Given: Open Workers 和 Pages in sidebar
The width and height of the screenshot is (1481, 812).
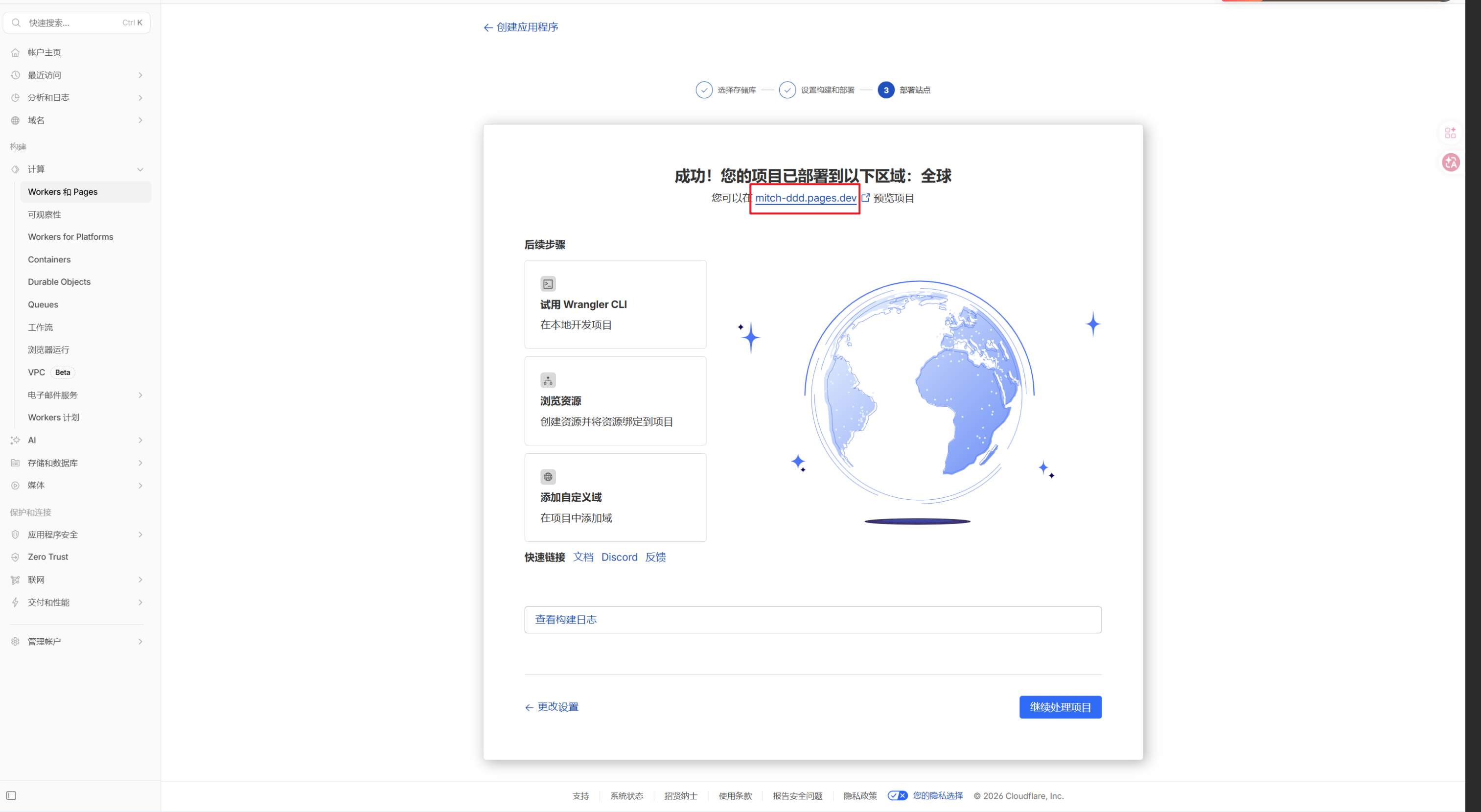Looking at the screenshot, I should point(86,192).
